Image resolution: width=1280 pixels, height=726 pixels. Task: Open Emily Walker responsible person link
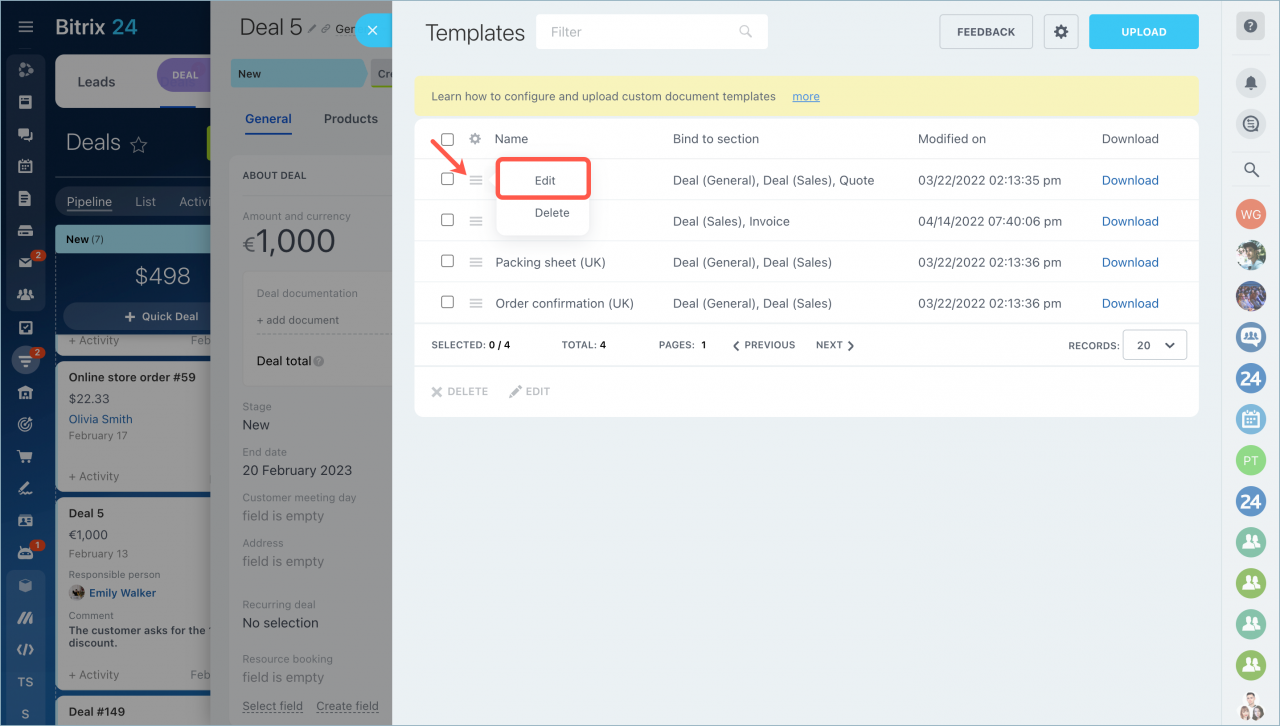pyautogui.click(x=123, y=593)
